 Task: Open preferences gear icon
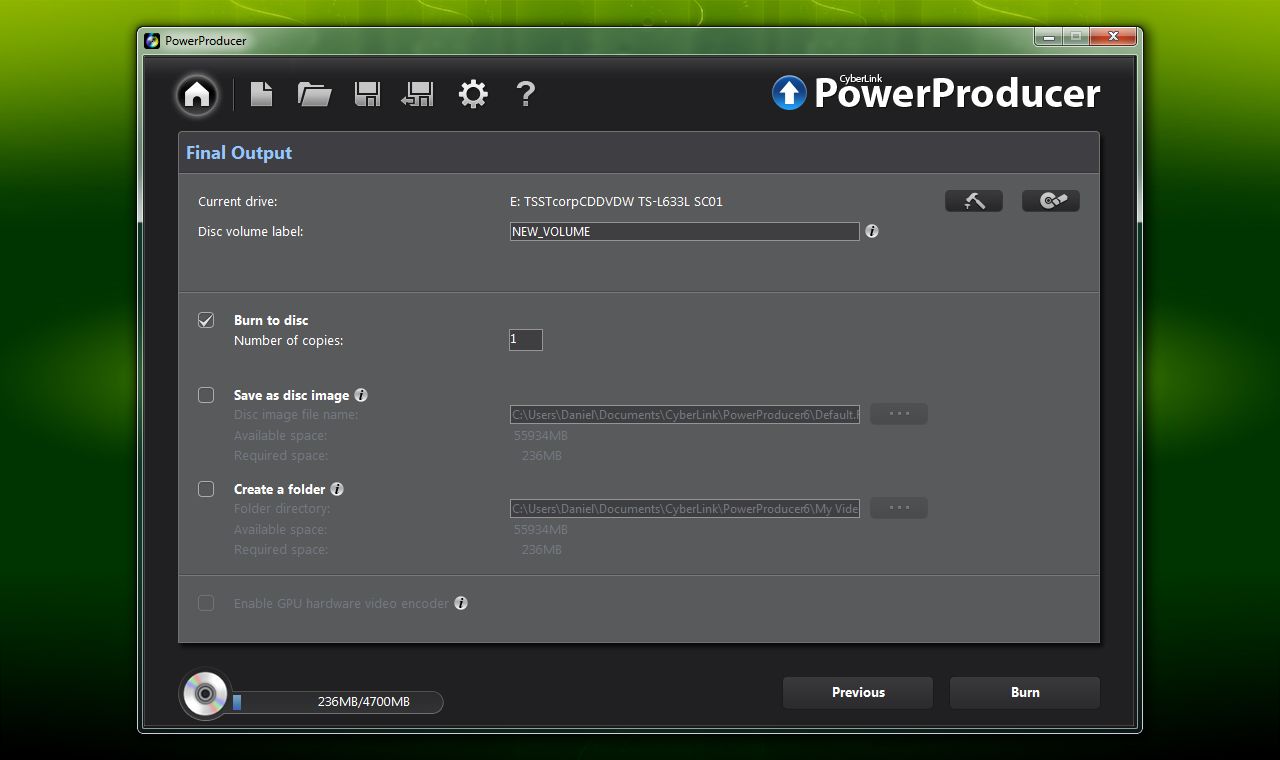[x=473, y=94]
